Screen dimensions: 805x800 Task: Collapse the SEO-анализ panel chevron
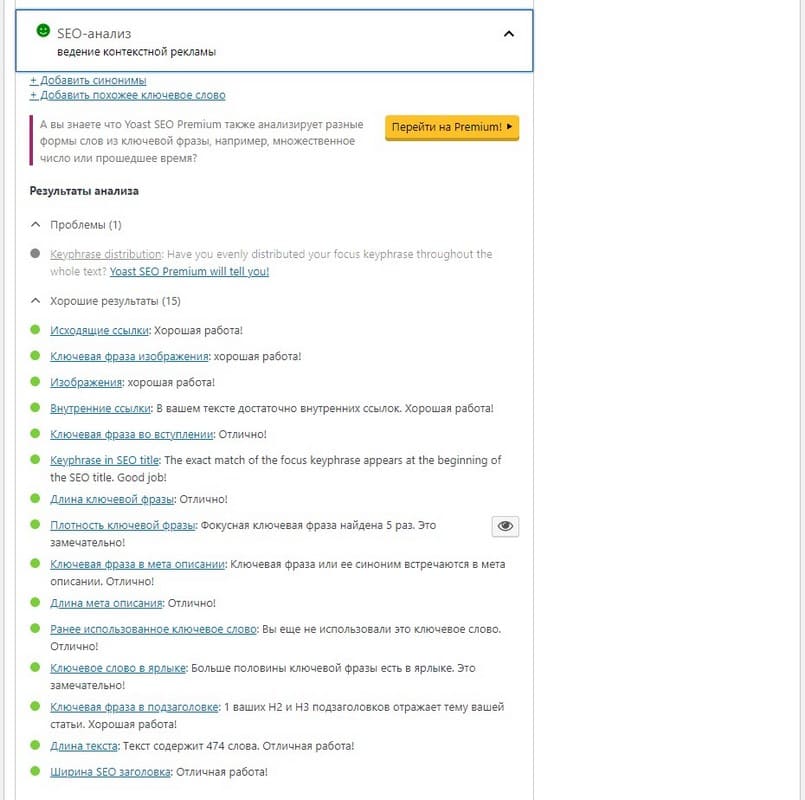[x=509, y=34]
